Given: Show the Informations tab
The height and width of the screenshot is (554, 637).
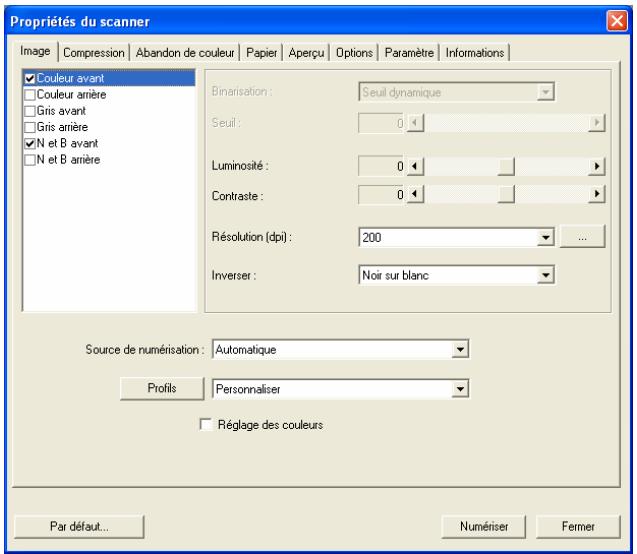Looking at the screenshot, I should pyautogui.click(x=474, y=53).
